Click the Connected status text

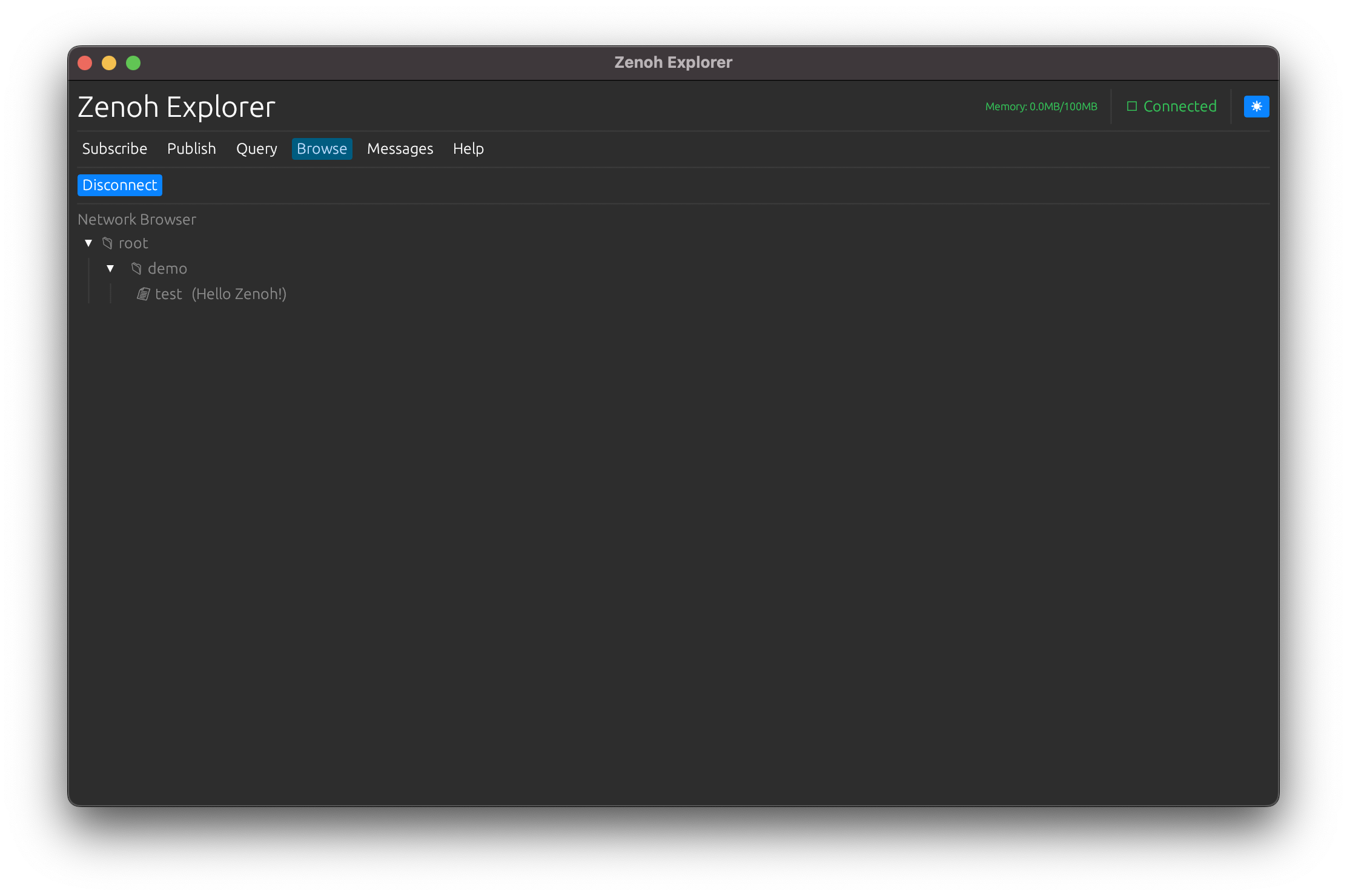pyautogui.click(x=1179, y=107)
